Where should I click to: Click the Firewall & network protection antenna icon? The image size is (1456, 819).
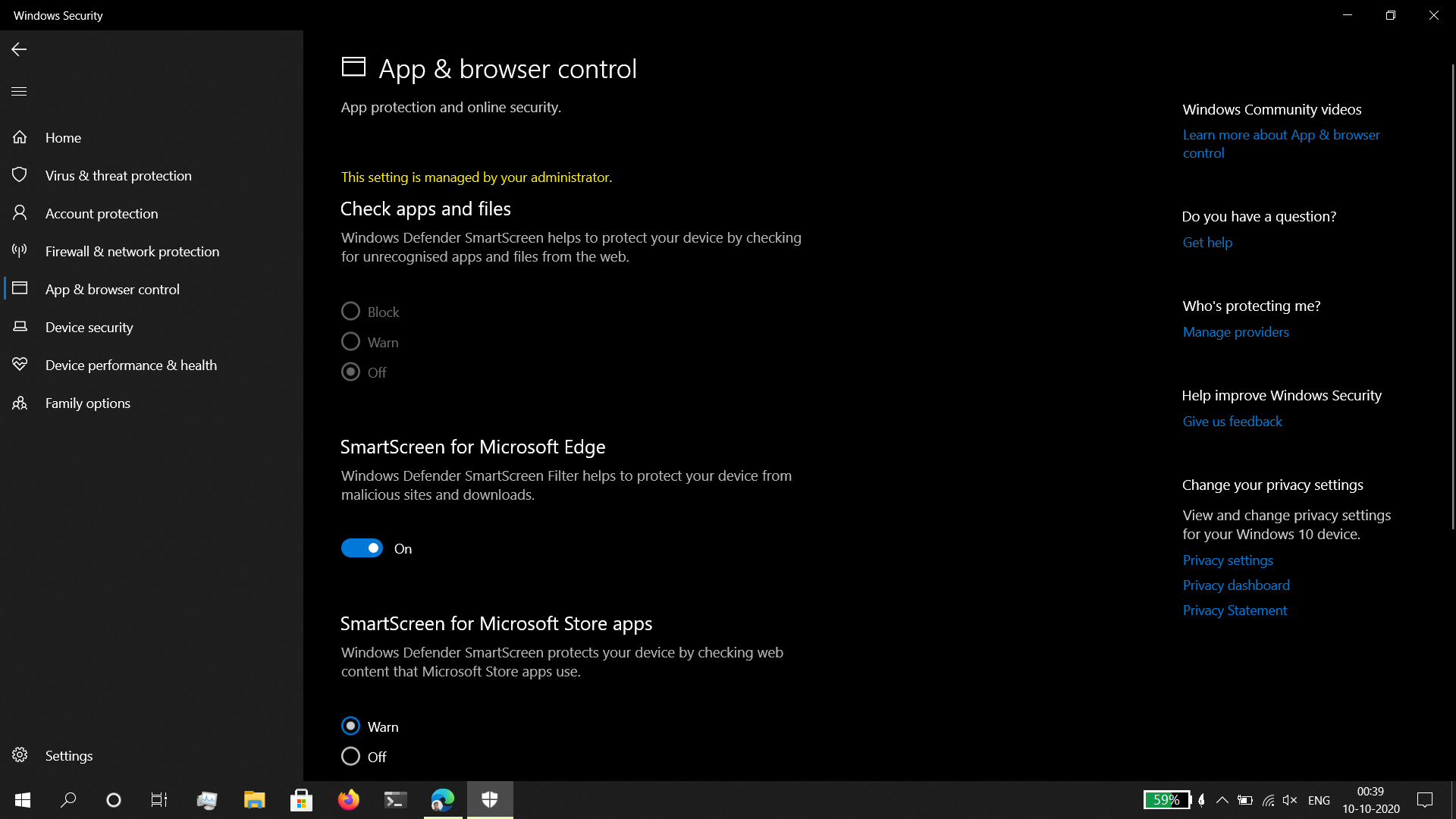[x=20, y=251]
